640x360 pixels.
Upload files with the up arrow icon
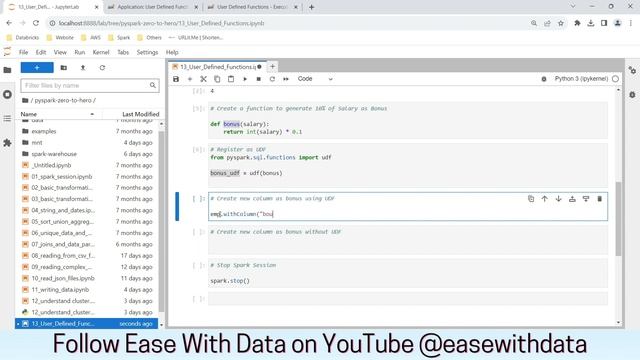click(x=83, y=68)
